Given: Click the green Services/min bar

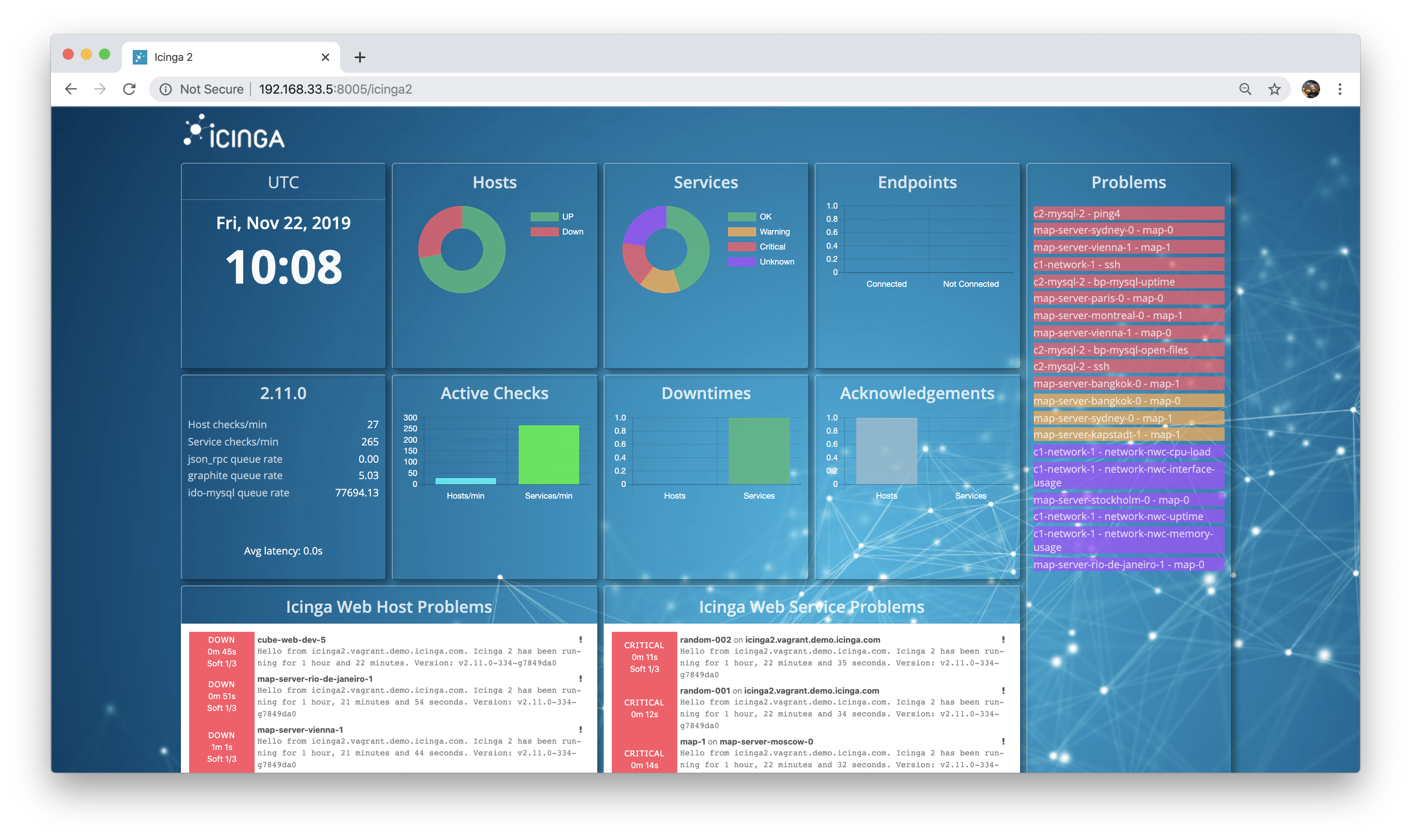Looking at the screenshot, I should pos(548,455).
